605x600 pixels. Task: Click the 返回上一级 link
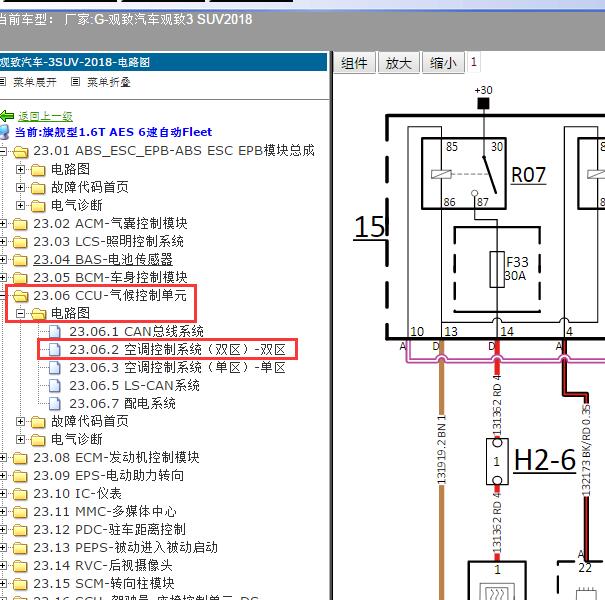[45, 116]
